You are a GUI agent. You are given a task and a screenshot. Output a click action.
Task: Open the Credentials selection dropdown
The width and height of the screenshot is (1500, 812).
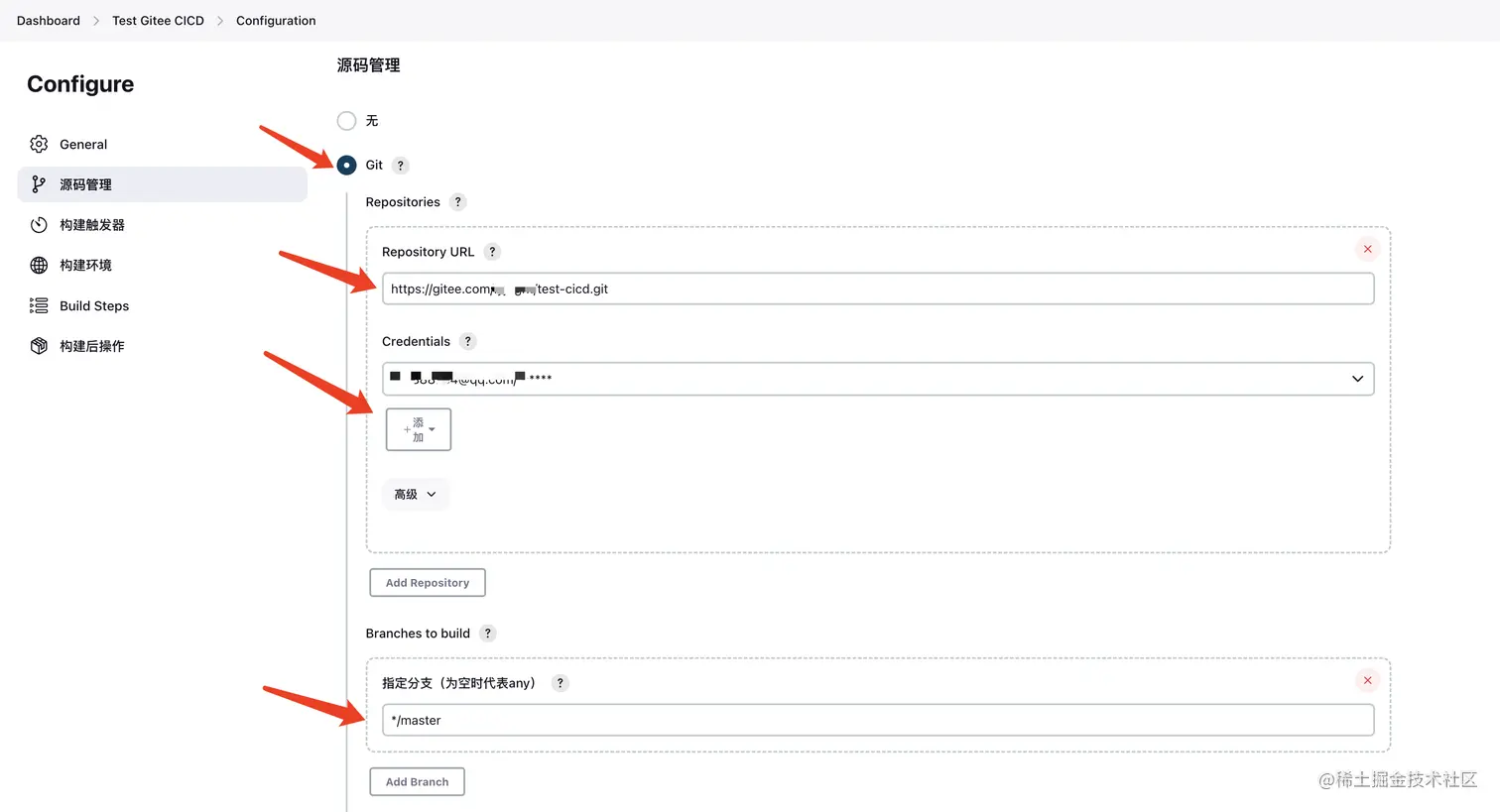point(1357,379)
